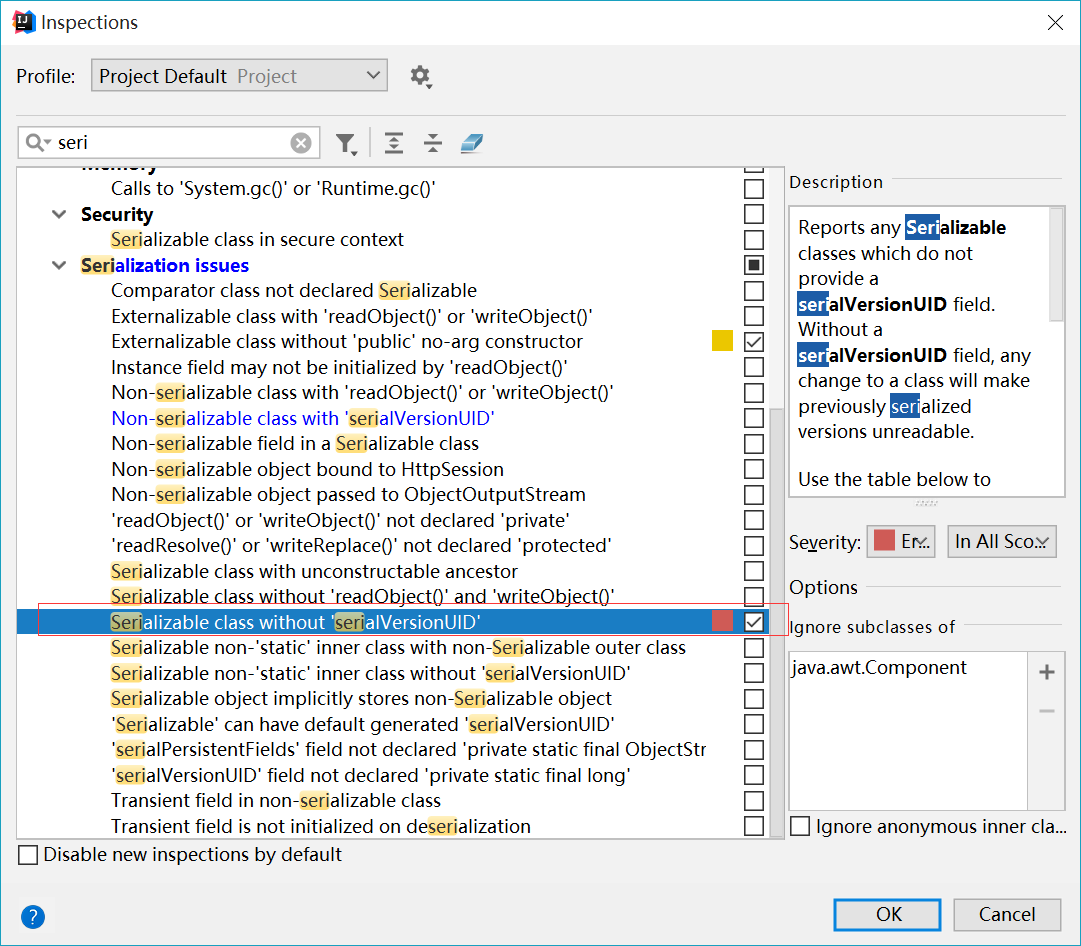Viewport: 1081px width, 946px height.
Task: Click the description panel scrollbar
Action: (1056, 265)
